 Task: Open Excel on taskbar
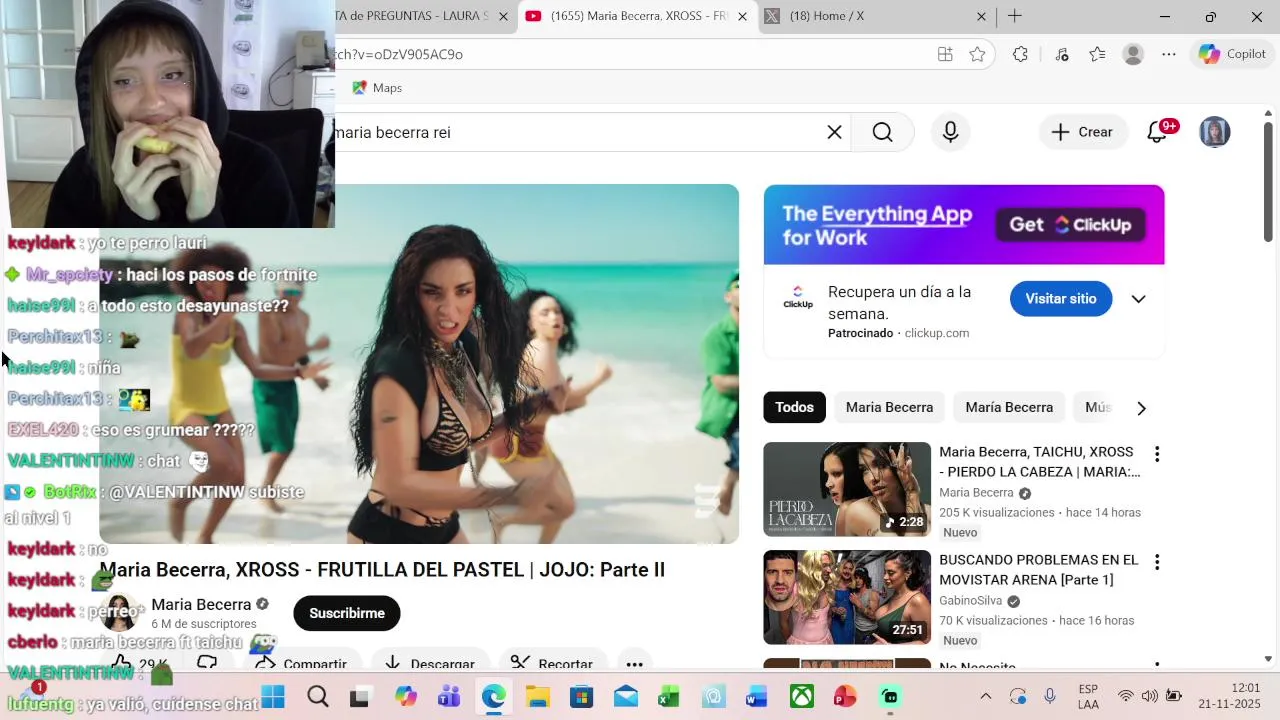click(x=669, y=696)
